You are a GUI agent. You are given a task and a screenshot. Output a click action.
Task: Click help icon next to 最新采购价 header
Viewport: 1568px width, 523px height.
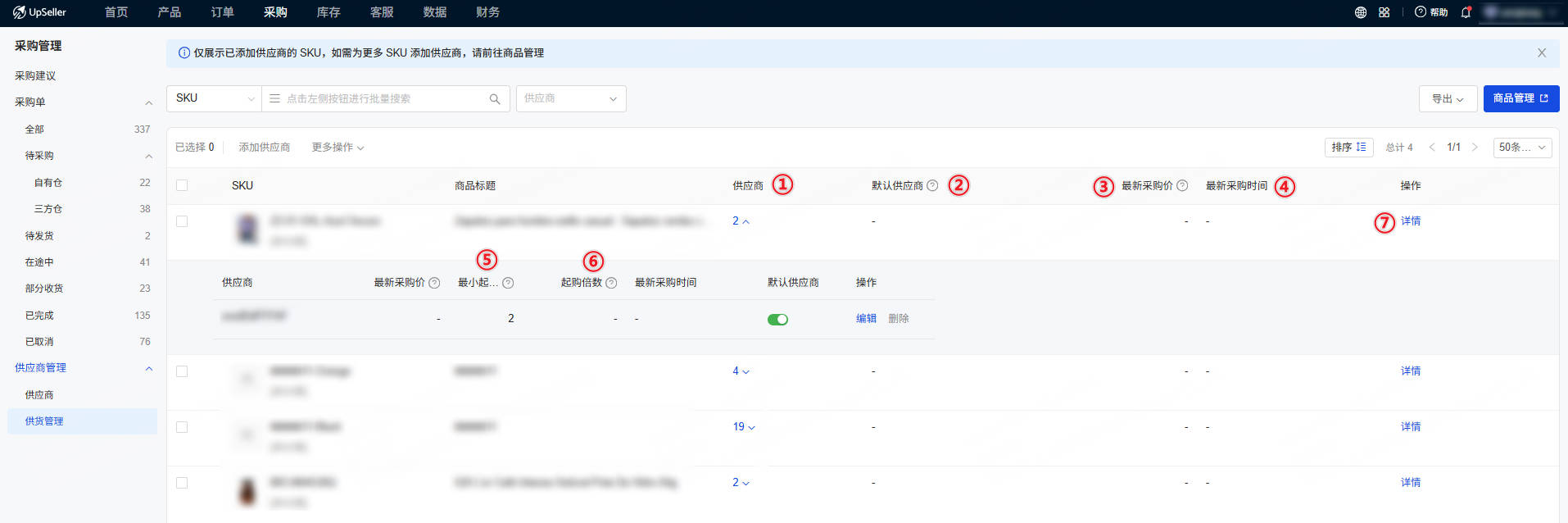click(1182, 186)
